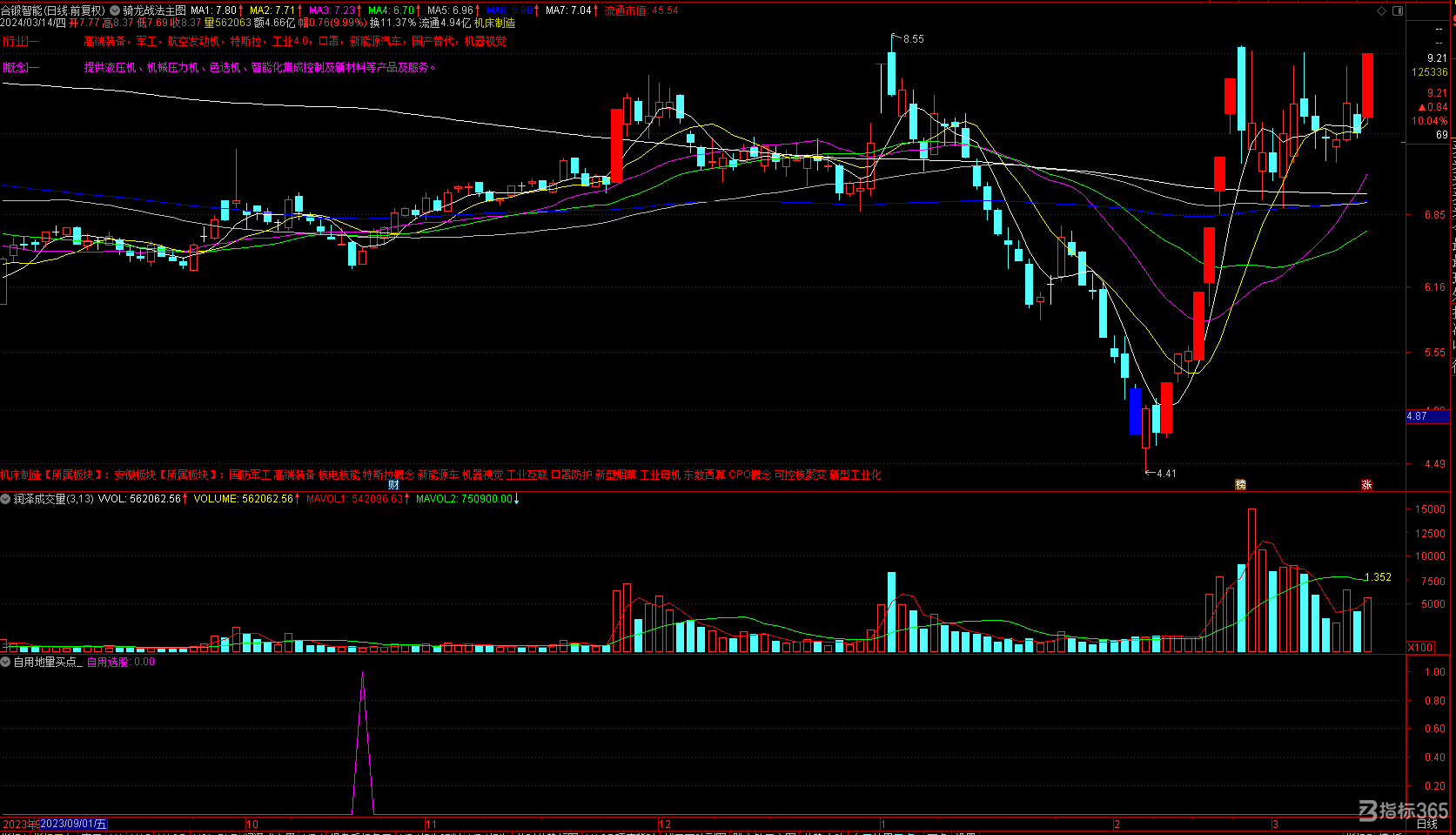Click the 合锻智能(日线 前复权) title
The width and height of the screenshot is (1456, 835).
tap(53, 10)
